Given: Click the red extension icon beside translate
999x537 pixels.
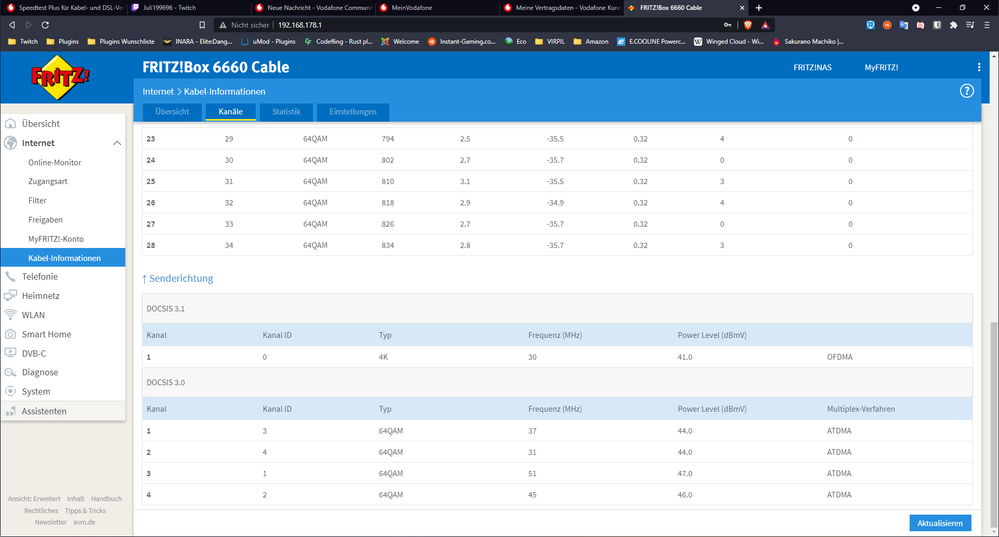Looking at the screenshot, I should pyautogui.click(x=920, y=25).
